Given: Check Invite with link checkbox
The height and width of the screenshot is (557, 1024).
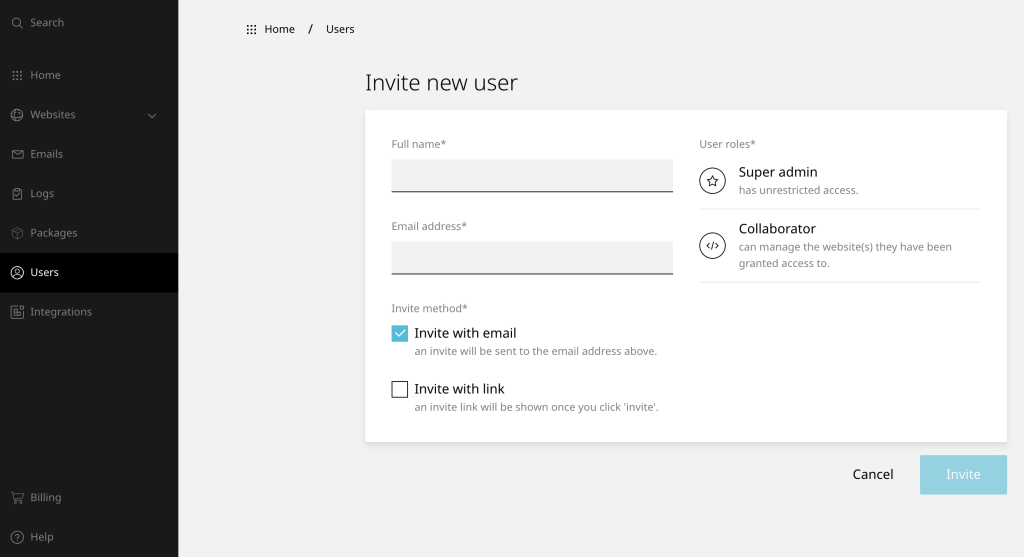Looking at the screenshot, I should click(x=400, y=389).
